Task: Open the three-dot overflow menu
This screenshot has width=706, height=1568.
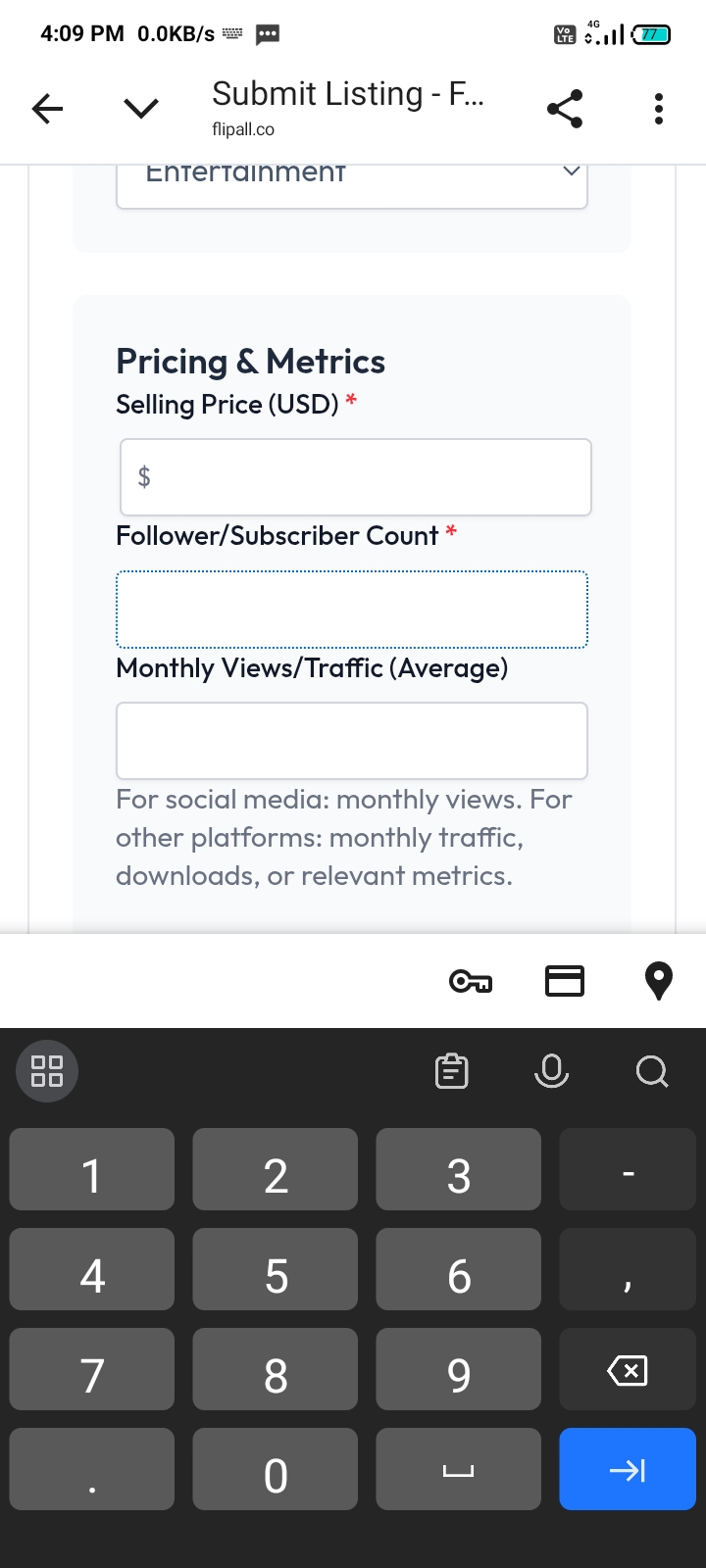Action: 659,109
